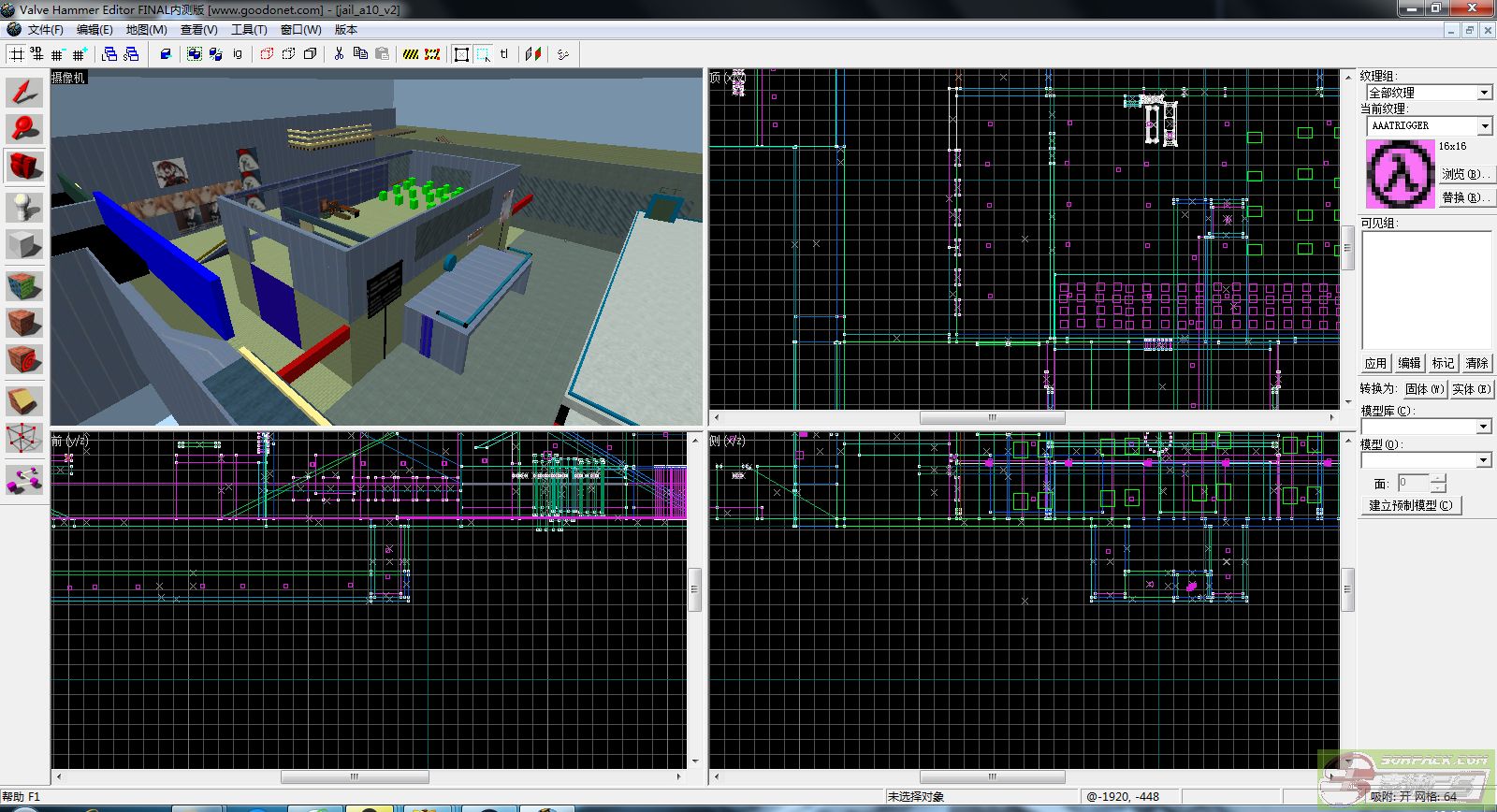The height and width of the screenshot is (812, 1497).
Task: Open the AAATRIGGER current texture dropdown
Action: (1484, 125)
